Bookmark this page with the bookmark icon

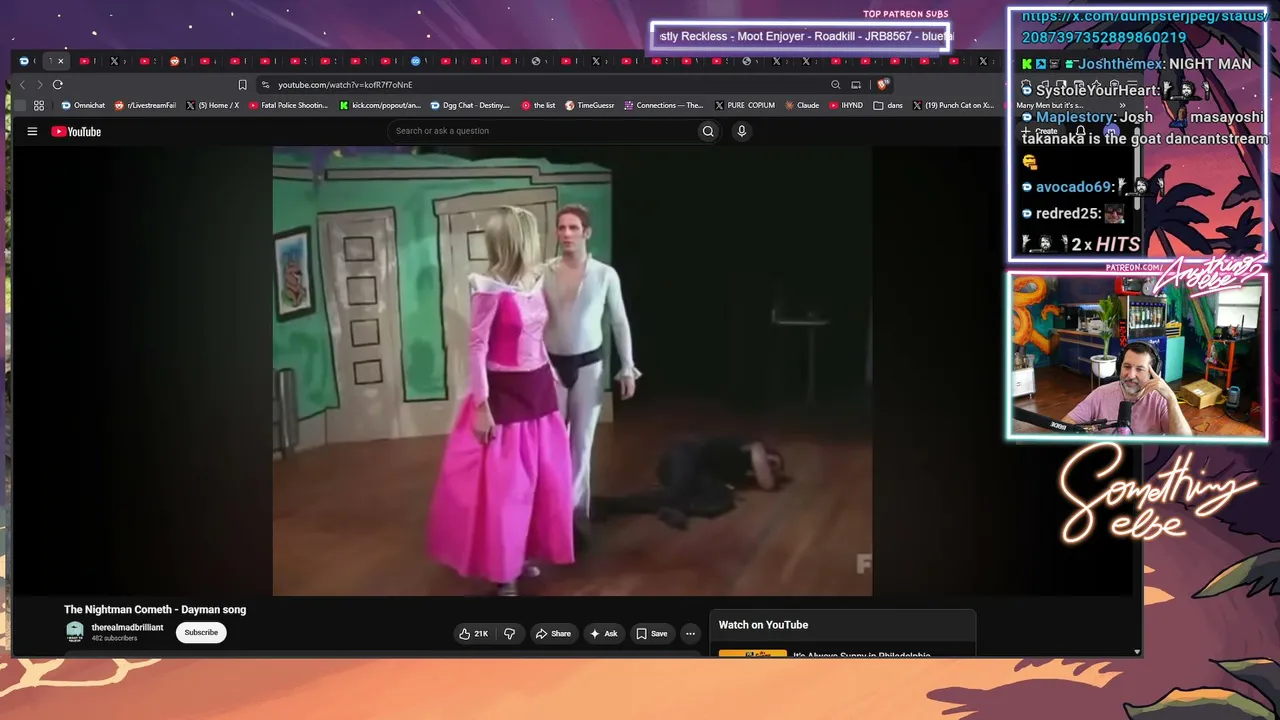[x=242, y=85]
